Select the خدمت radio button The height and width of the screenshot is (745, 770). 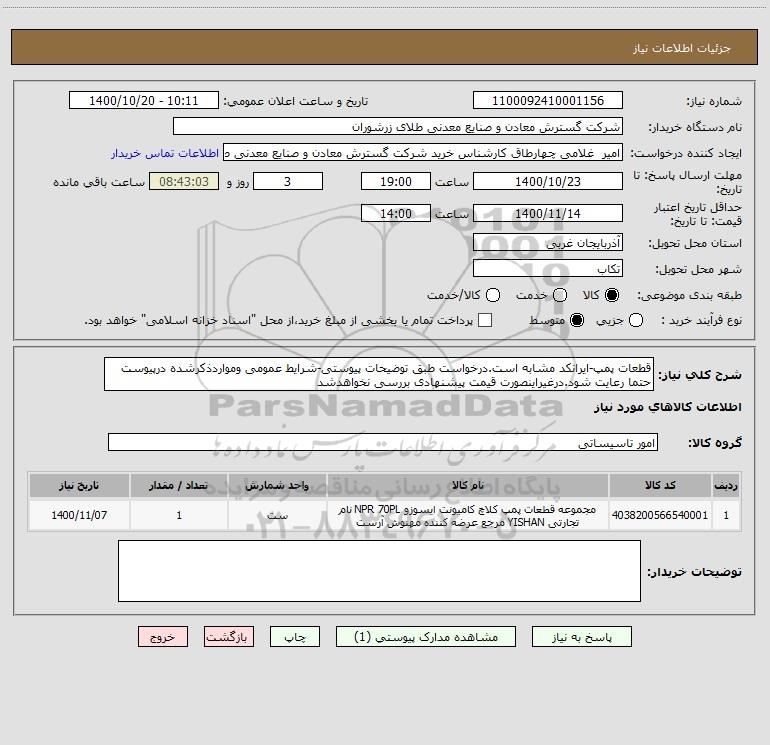click(560, 295)
